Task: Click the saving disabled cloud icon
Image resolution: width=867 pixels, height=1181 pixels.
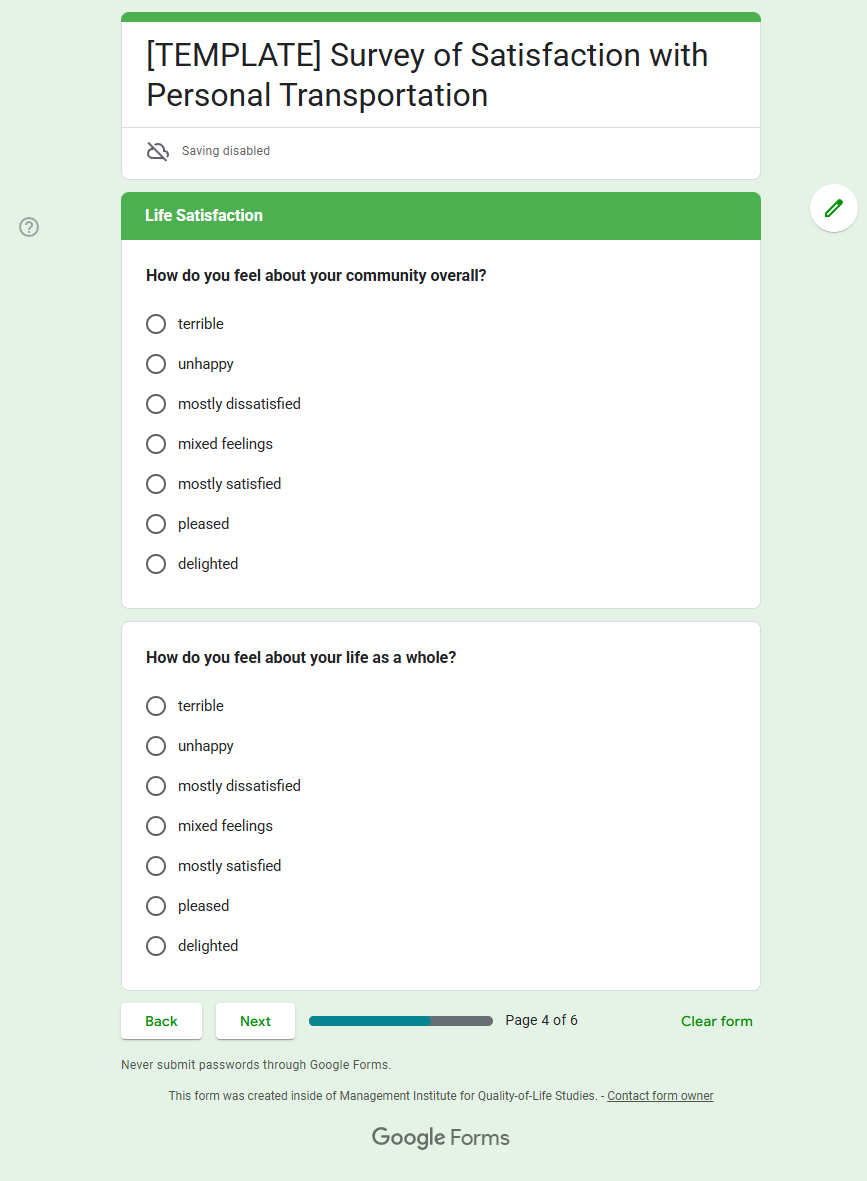Action: pyautogui.click(x=158, y=151)
